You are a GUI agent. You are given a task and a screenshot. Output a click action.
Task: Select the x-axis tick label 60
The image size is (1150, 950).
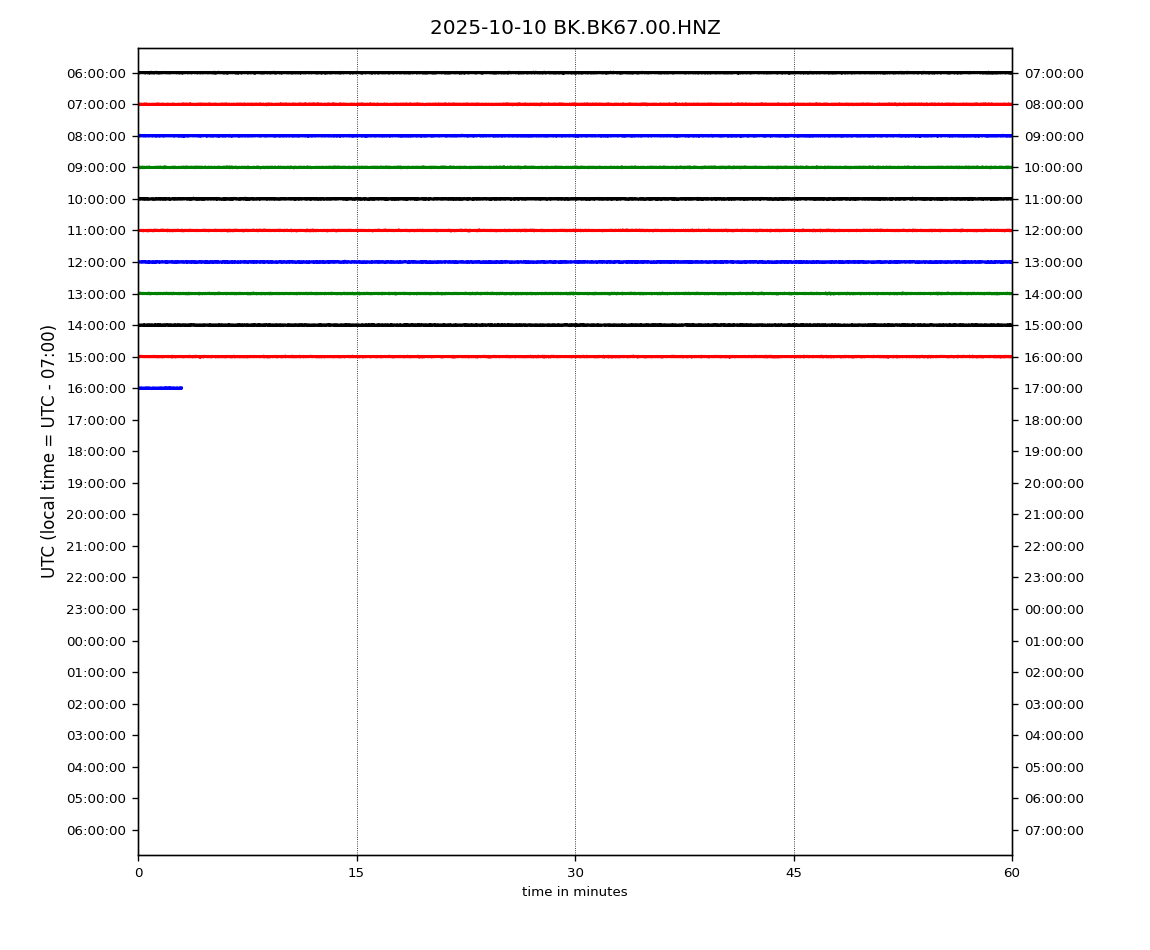pyautogui.click(x=1012, y=873)
